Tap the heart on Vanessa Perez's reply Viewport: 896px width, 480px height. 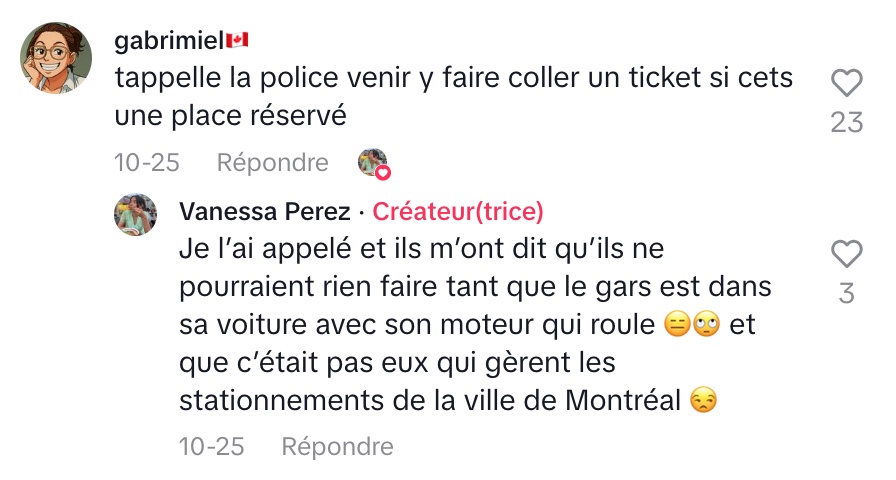pyautogui.click(x=846, y=255)
